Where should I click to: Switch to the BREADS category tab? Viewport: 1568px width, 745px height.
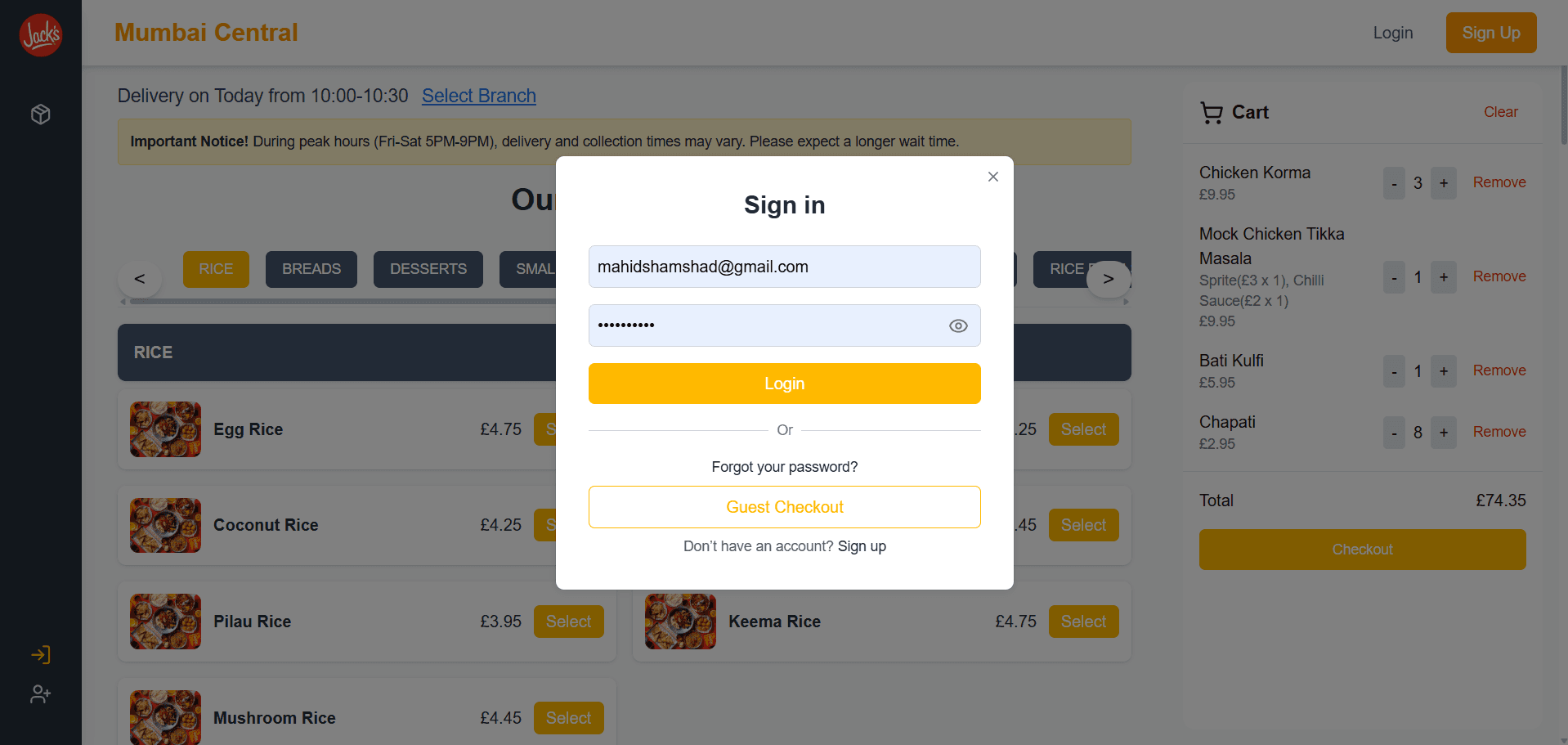[311, 269]
